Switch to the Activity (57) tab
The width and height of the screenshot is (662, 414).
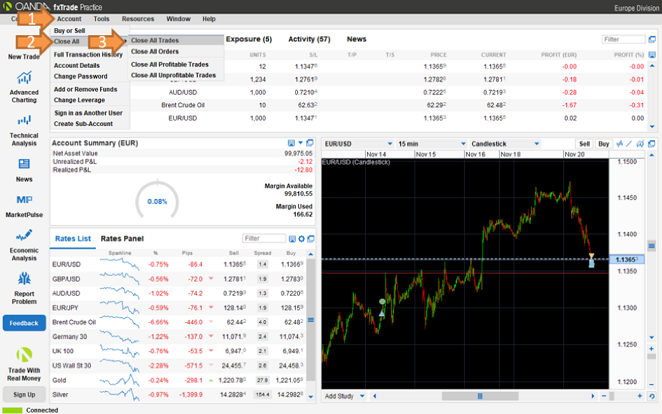pyautogui.click(x=309, y=39)
